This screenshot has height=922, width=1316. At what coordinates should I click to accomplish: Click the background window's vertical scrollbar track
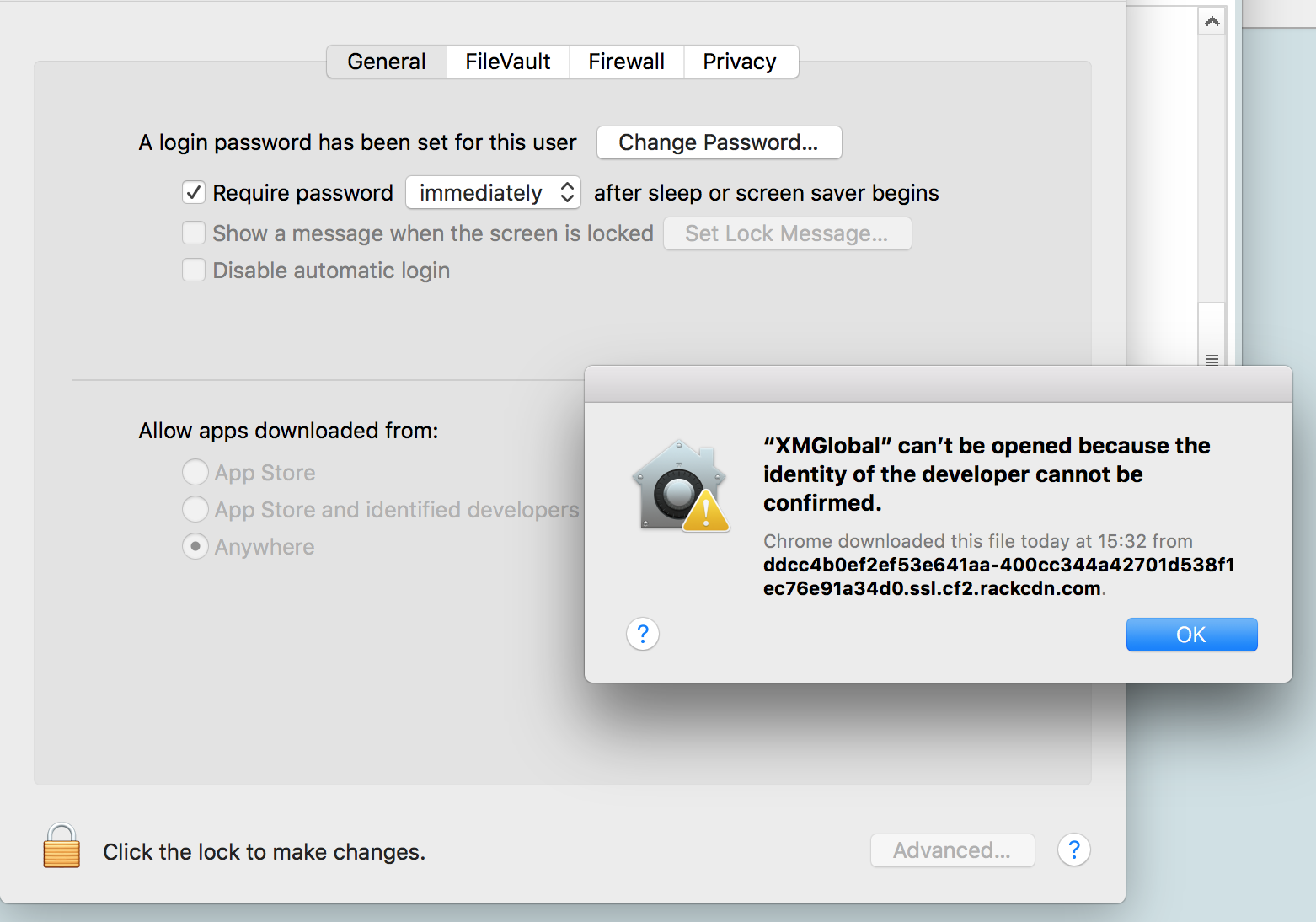pos(1212,169)
